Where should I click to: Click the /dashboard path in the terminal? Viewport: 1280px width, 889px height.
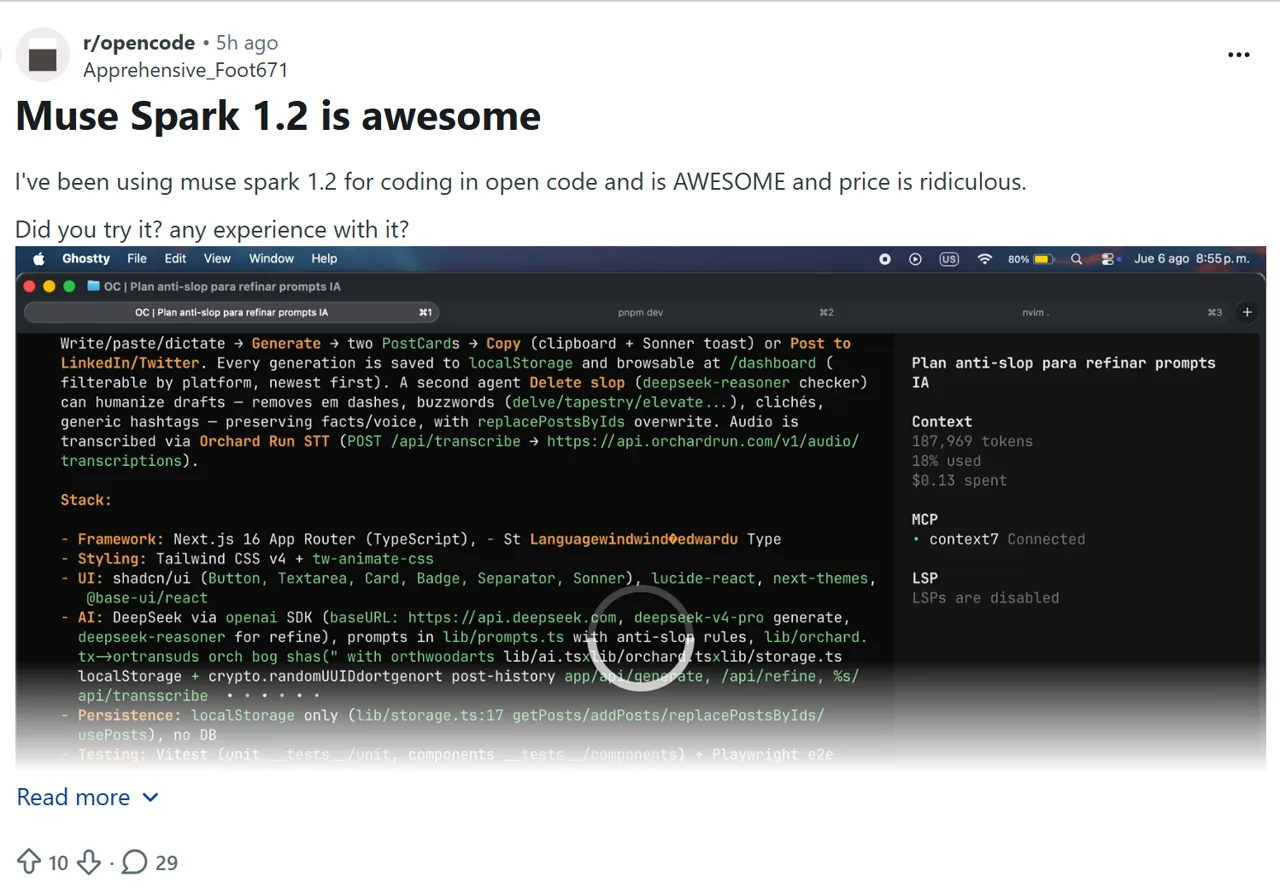coord(773,363)
